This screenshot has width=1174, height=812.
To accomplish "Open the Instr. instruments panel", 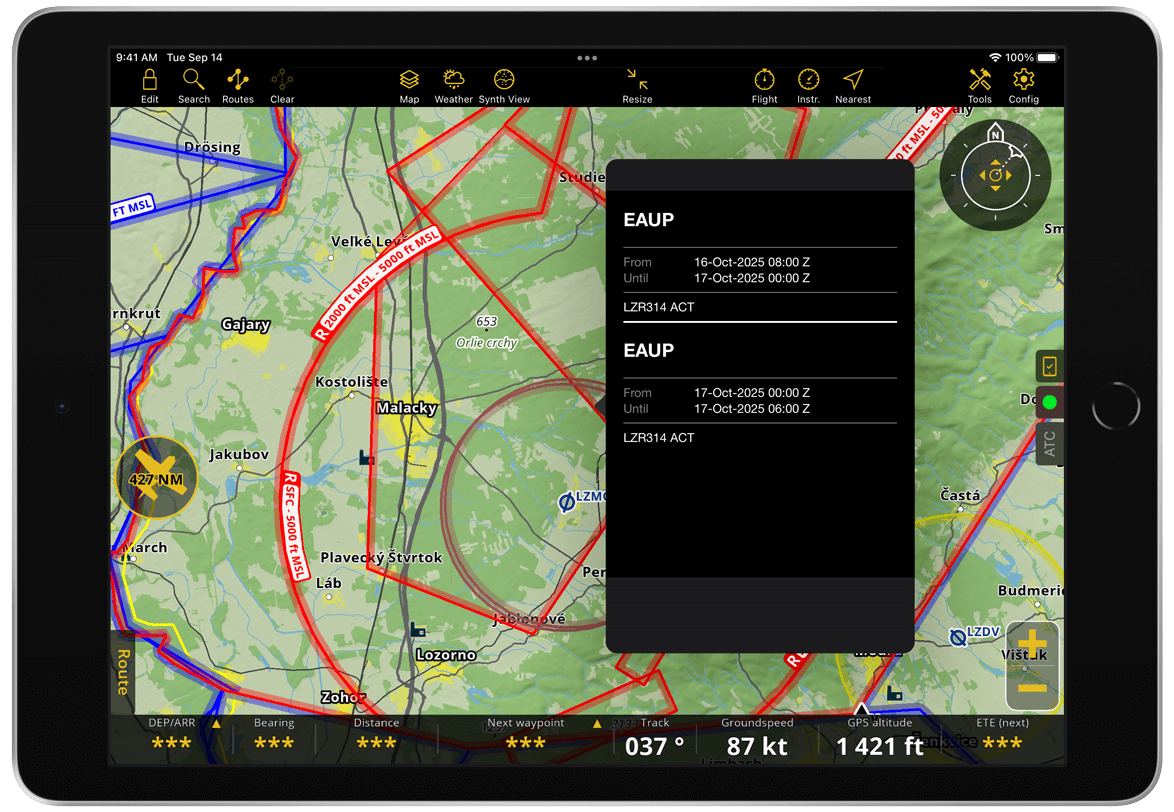I will coord(808,86).
